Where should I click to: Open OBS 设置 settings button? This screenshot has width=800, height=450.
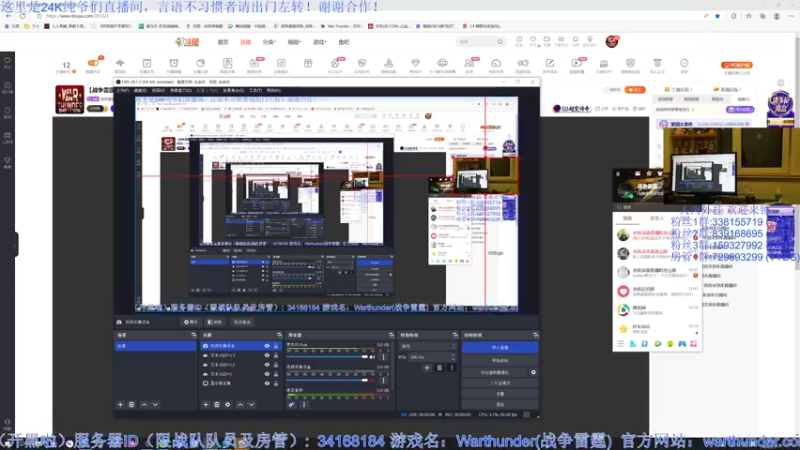(500, 394)
